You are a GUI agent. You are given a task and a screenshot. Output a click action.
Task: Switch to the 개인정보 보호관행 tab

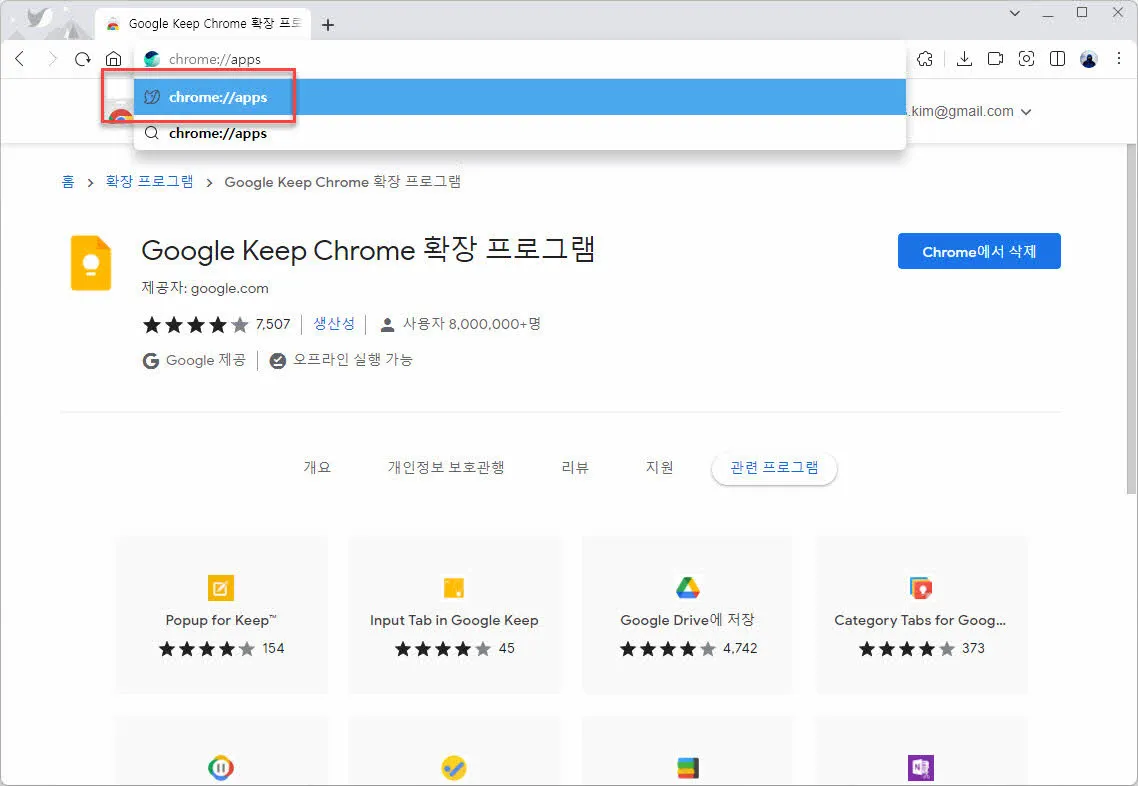point(446,467)
